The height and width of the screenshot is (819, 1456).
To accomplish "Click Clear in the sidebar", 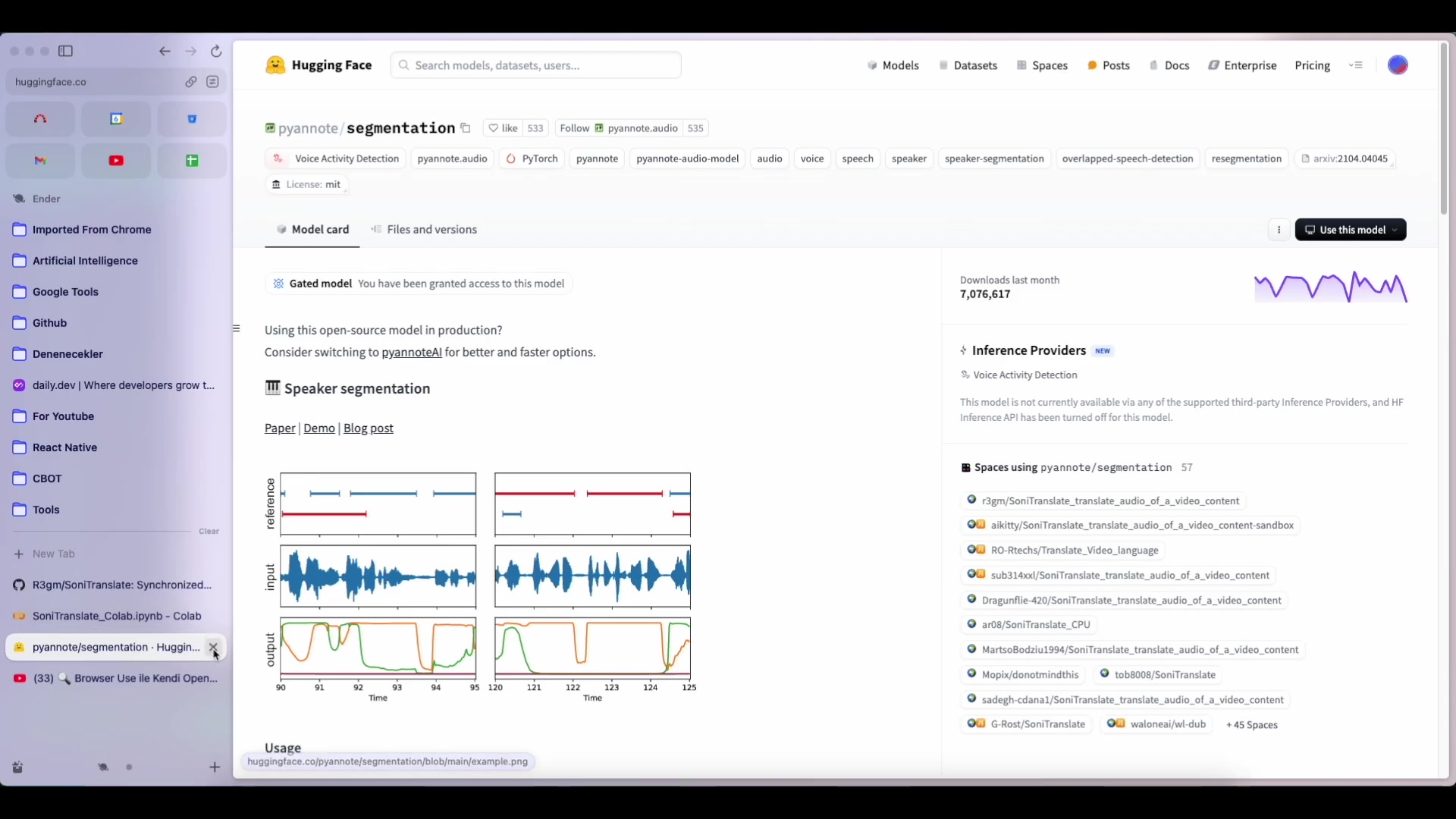I will tap(209, 532).
